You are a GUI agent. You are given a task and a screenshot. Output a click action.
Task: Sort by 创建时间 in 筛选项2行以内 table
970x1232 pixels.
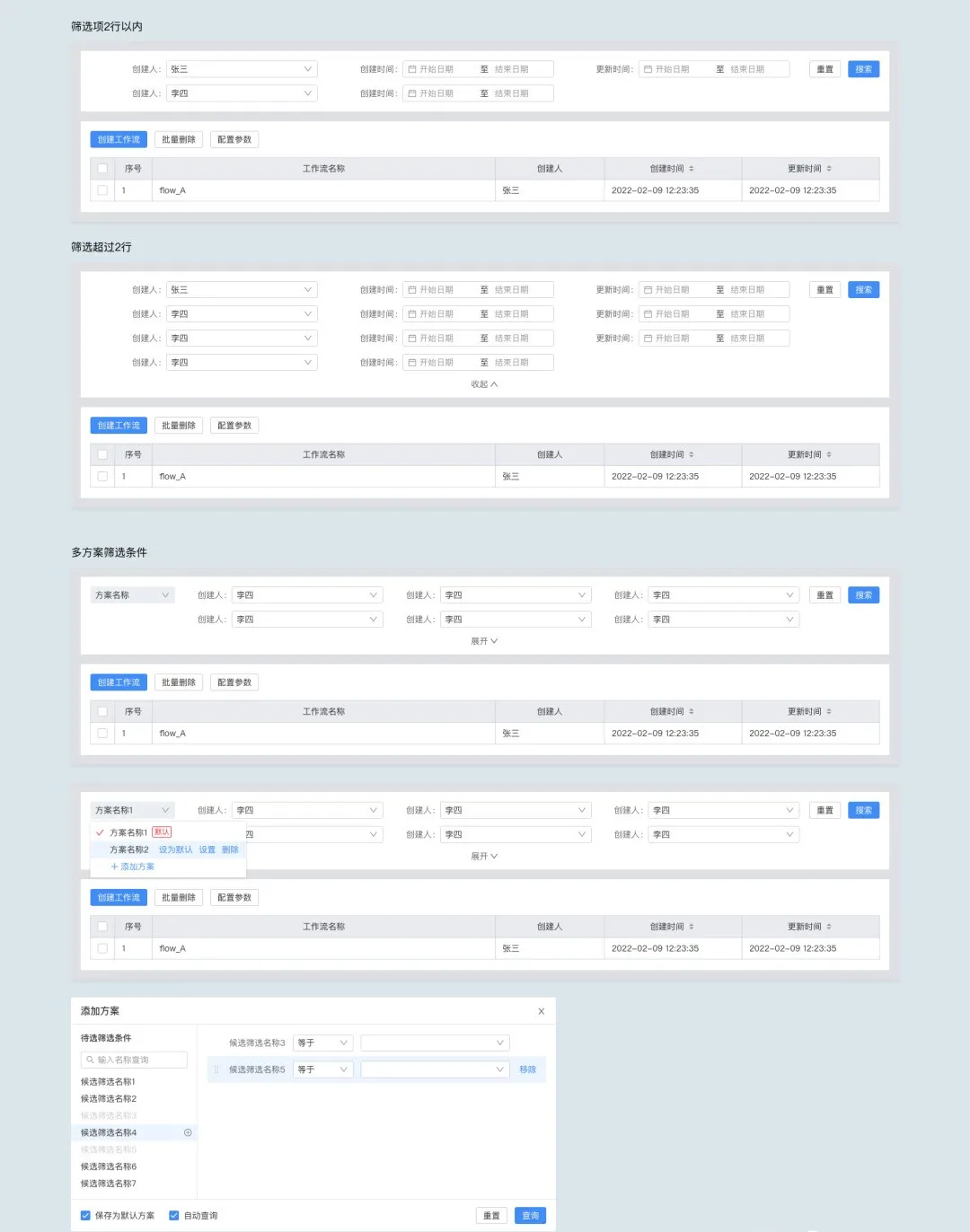(691, 169)
